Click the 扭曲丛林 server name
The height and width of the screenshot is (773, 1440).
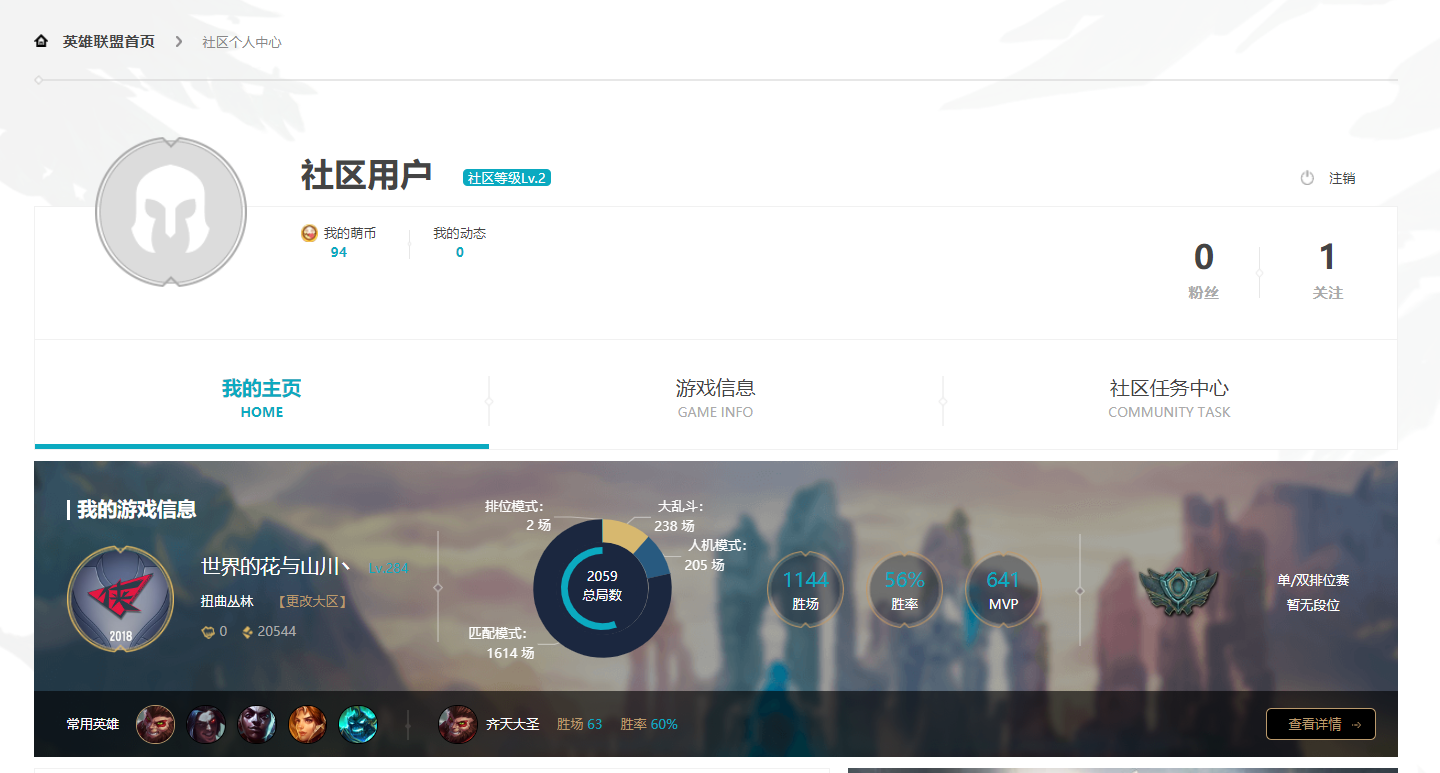coord(227,601)
